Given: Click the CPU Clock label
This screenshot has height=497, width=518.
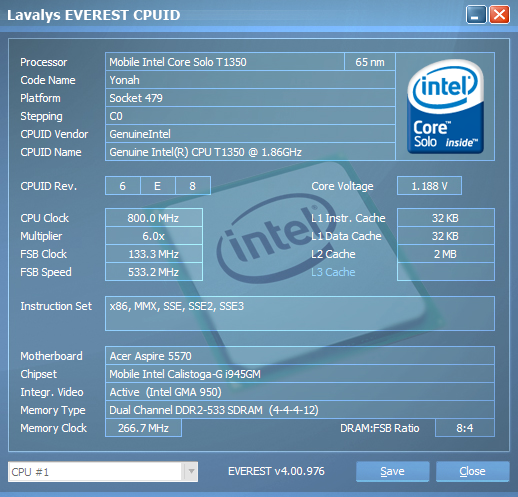Looking at the screenshot, I should pos(45,218).
